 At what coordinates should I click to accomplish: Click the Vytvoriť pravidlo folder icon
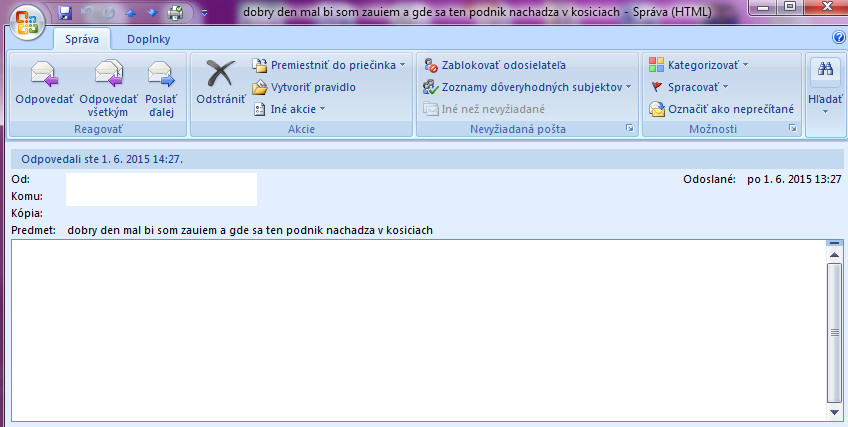click(x=260, y=87)
